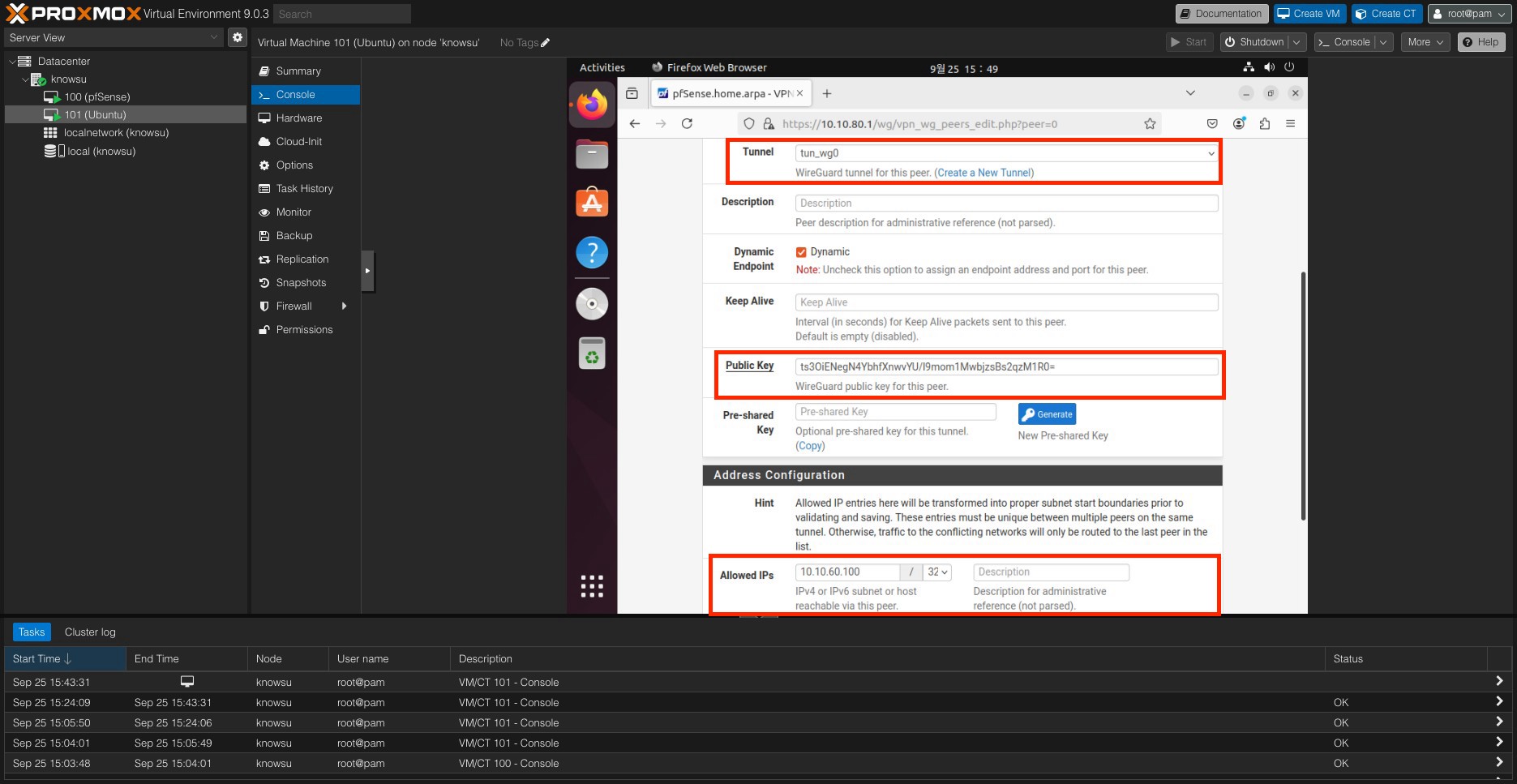Image resolution: width=1517 pixels, height=784 pixels.
Task: Click the site security shield icon
Action: click(749, 124)
